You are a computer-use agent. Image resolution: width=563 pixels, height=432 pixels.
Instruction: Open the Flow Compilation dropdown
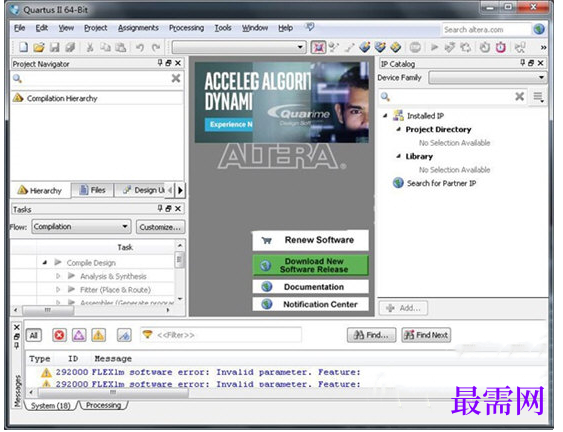[x=81, y=227]
